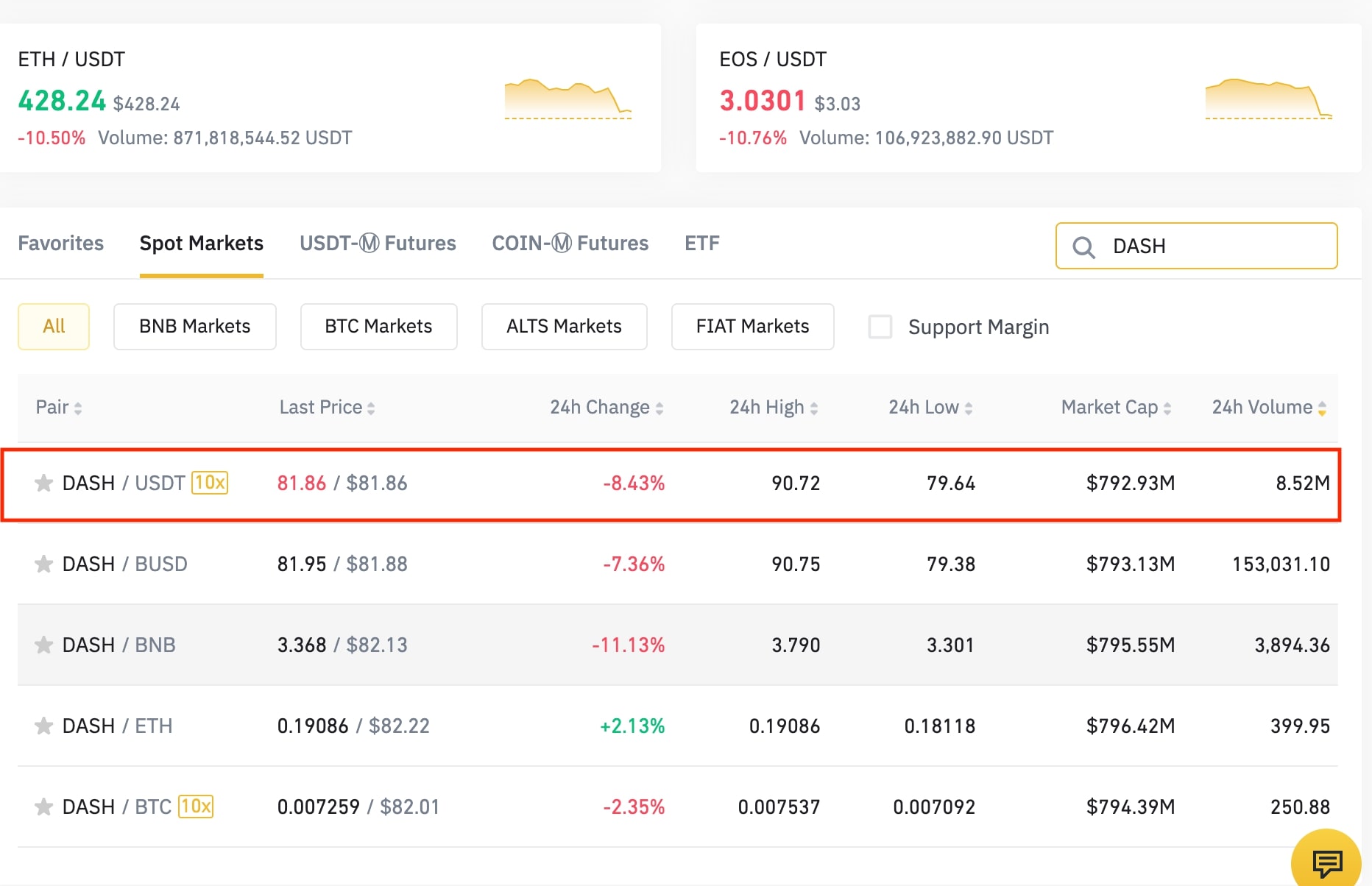This screenshot has height=886, width=1372.
Task: Toggle the 10x badge on DASH/BTC
Action: click(x=196, y=807)
